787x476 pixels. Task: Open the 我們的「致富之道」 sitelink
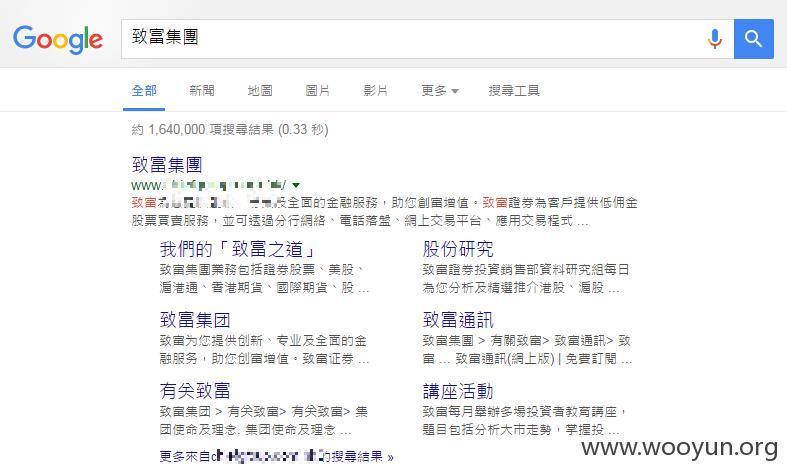pyautogui.click(x=238, y=249)
